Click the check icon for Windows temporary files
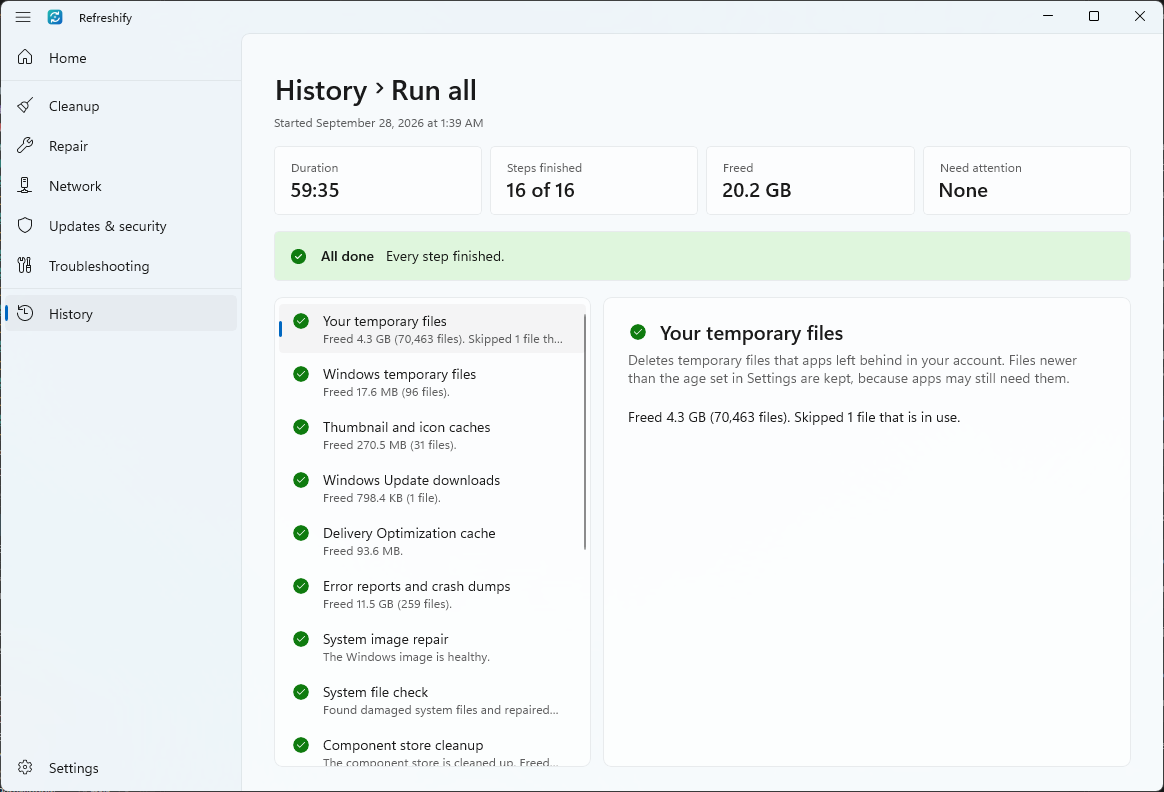1164x792 pixels. (x=301, y=374)
